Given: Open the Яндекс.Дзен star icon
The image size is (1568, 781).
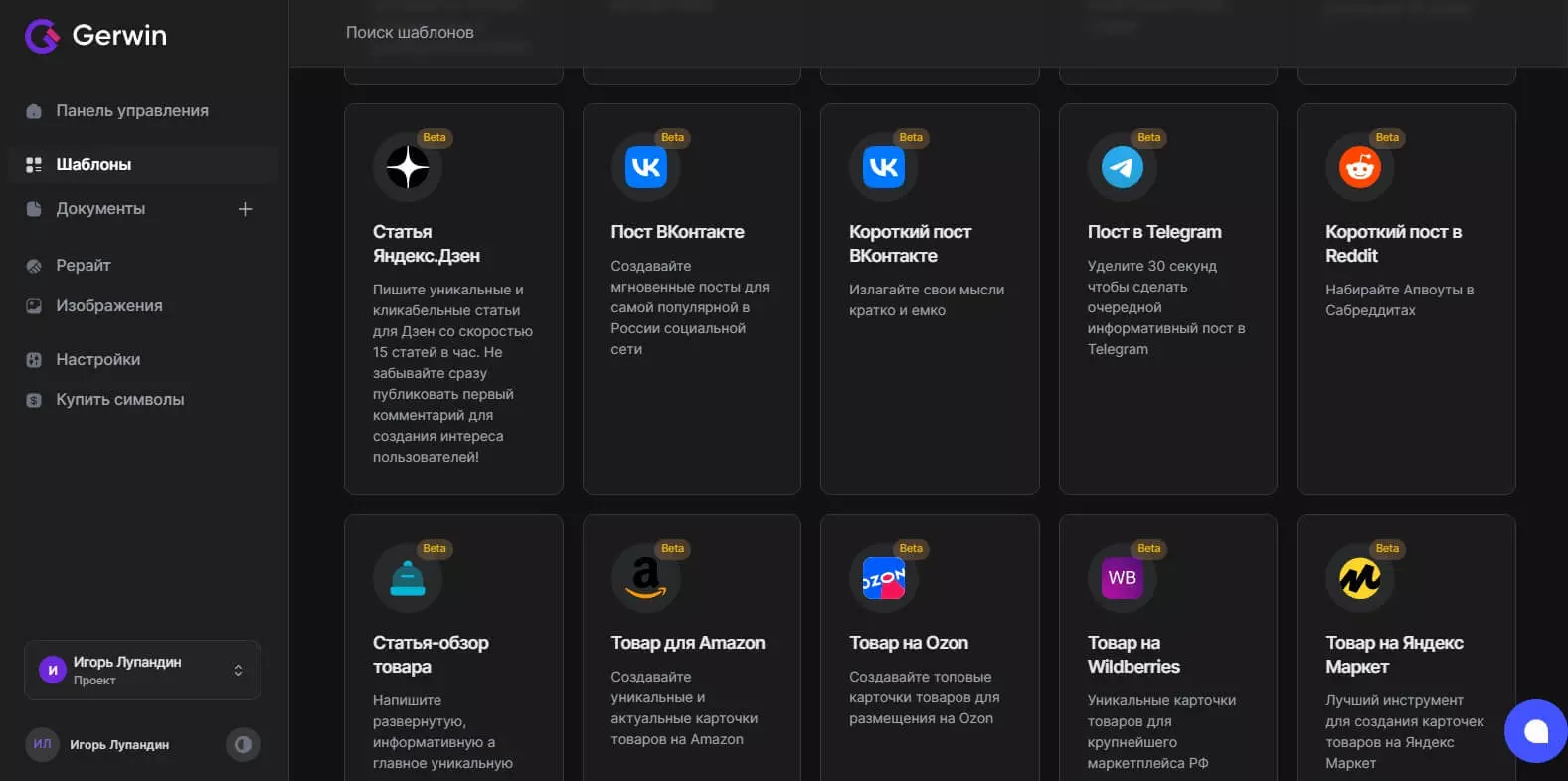Looking at the screenshot, I should [x=408, y=167].
